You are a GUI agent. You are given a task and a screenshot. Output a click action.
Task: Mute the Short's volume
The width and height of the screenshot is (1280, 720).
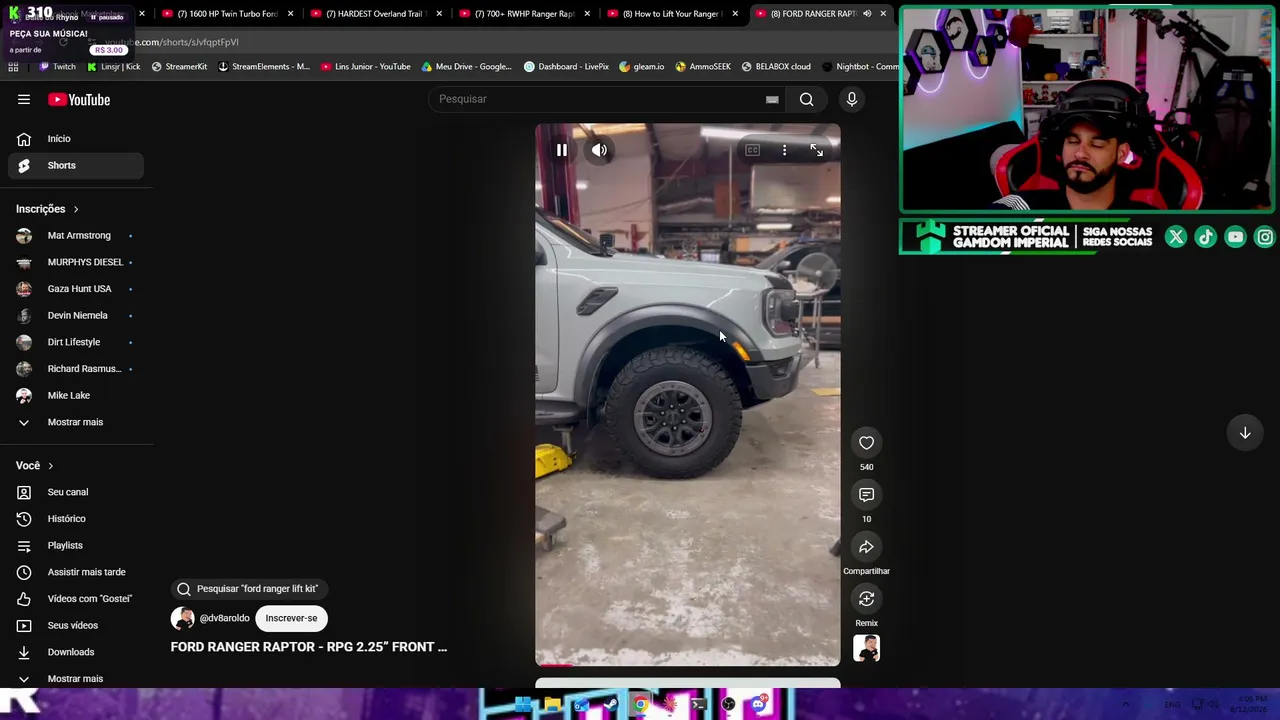(599, 150)
